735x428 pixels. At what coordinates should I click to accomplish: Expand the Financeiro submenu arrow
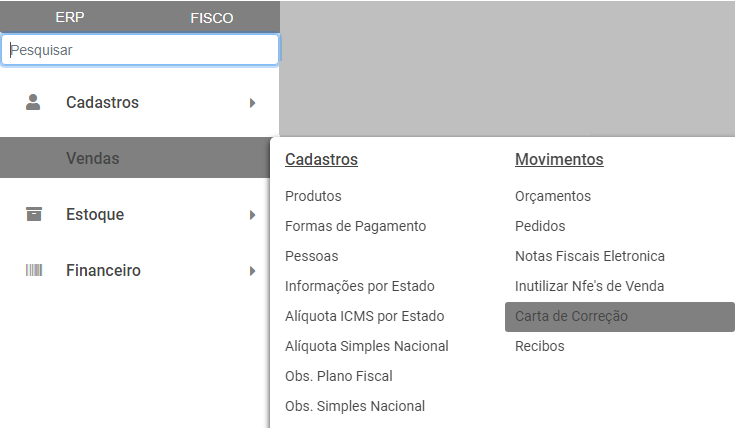[x=253, y=270]
